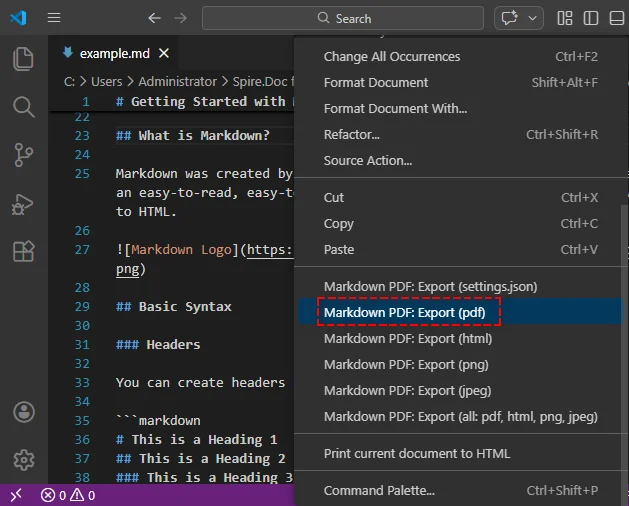
Task: Choose Format Document
Action: pyautogui.click(x=461, y=83)
